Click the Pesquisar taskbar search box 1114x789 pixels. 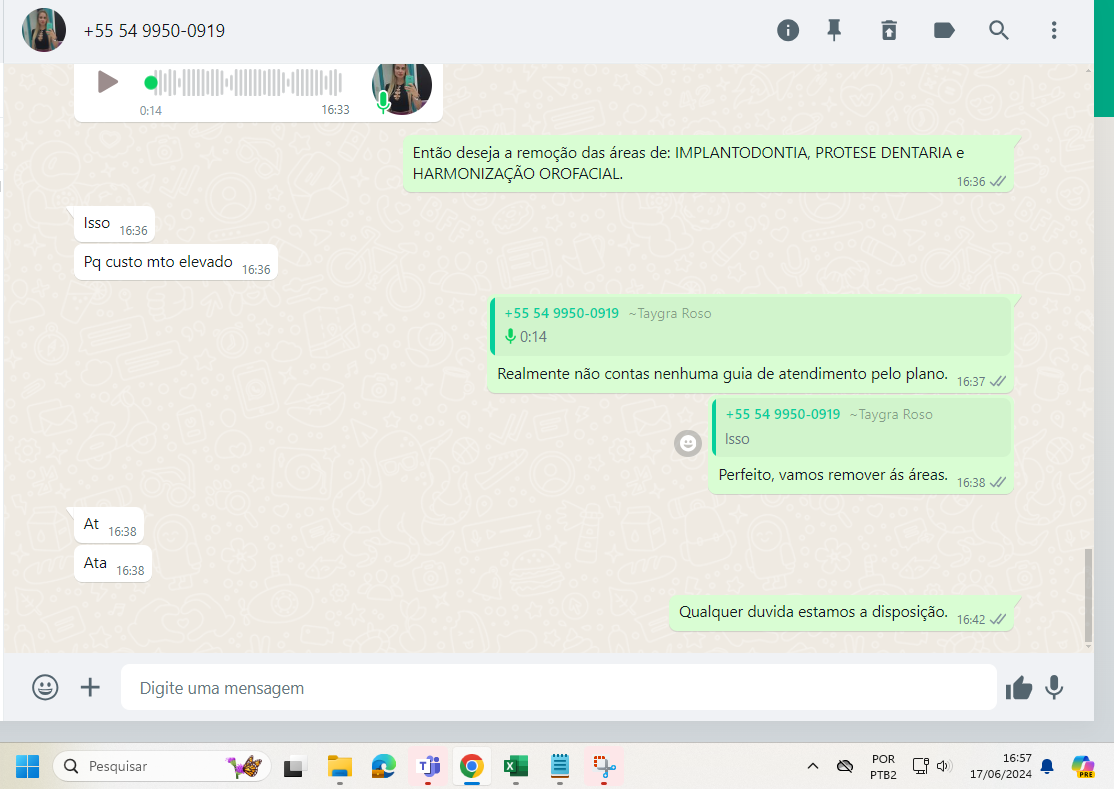[x=162, y=766]
